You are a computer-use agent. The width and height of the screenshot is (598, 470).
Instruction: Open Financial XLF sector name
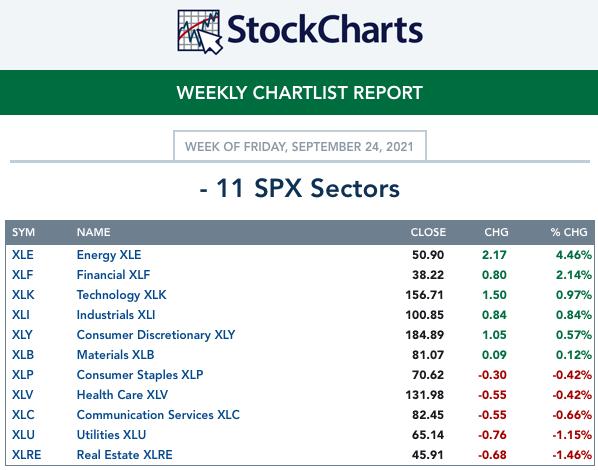113,275
